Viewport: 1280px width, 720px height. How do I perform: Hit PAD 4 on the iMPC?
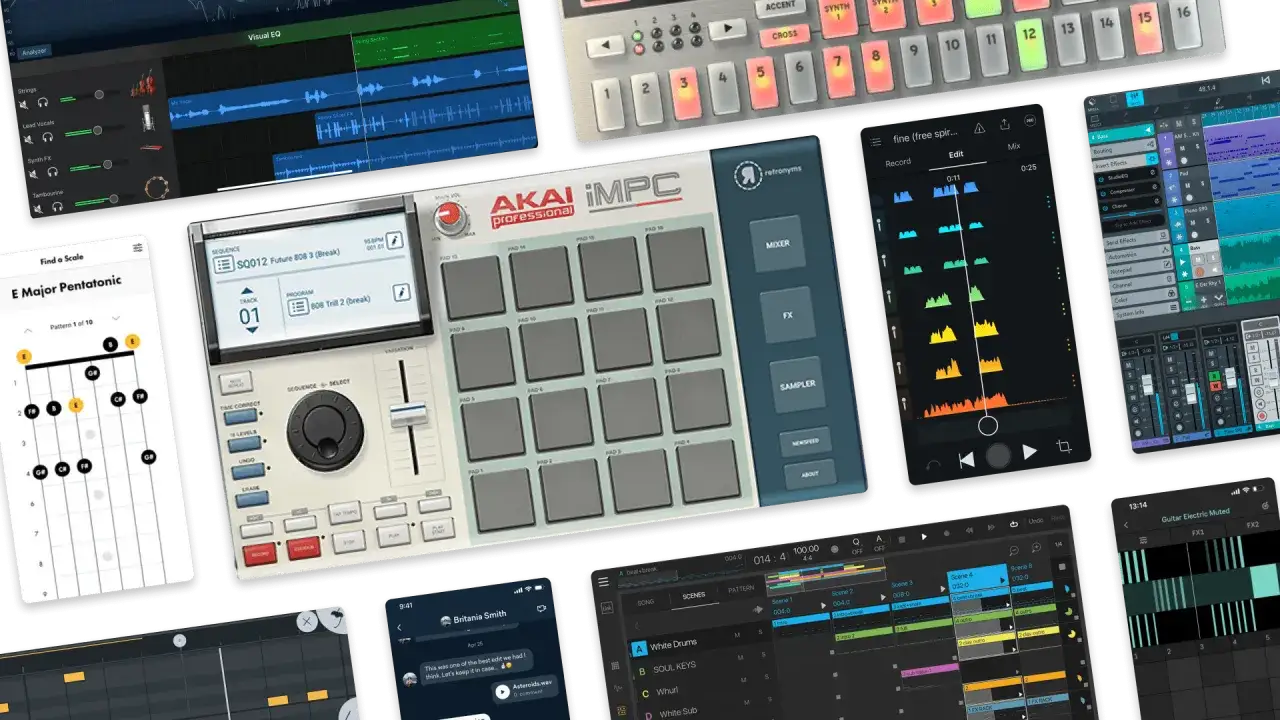tap(708, 470)
